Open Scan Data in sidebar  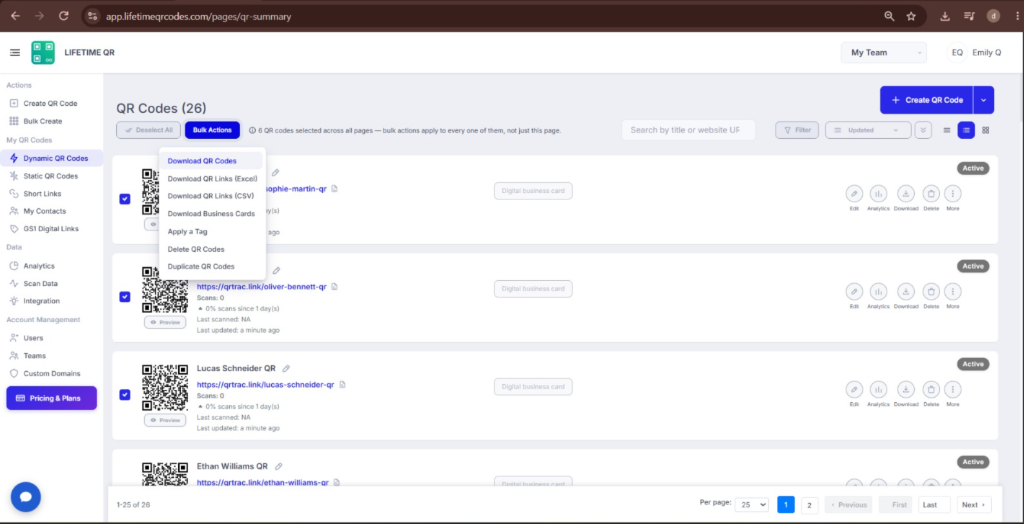coord(40,284)
